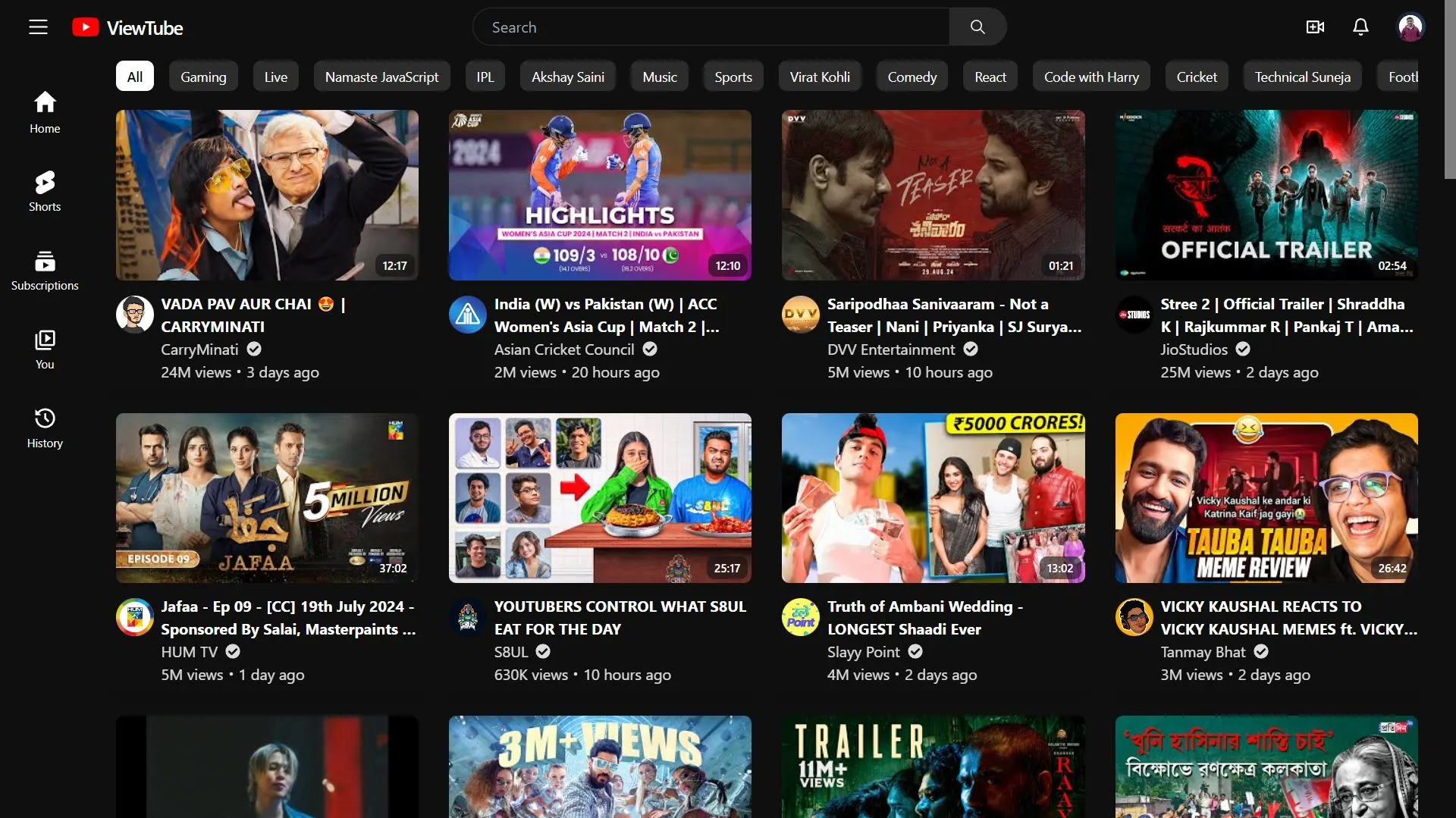Select the Comedy filter chip
Image resolution: width=1456 pixels, height=818 pixels.
click(912, 77)
